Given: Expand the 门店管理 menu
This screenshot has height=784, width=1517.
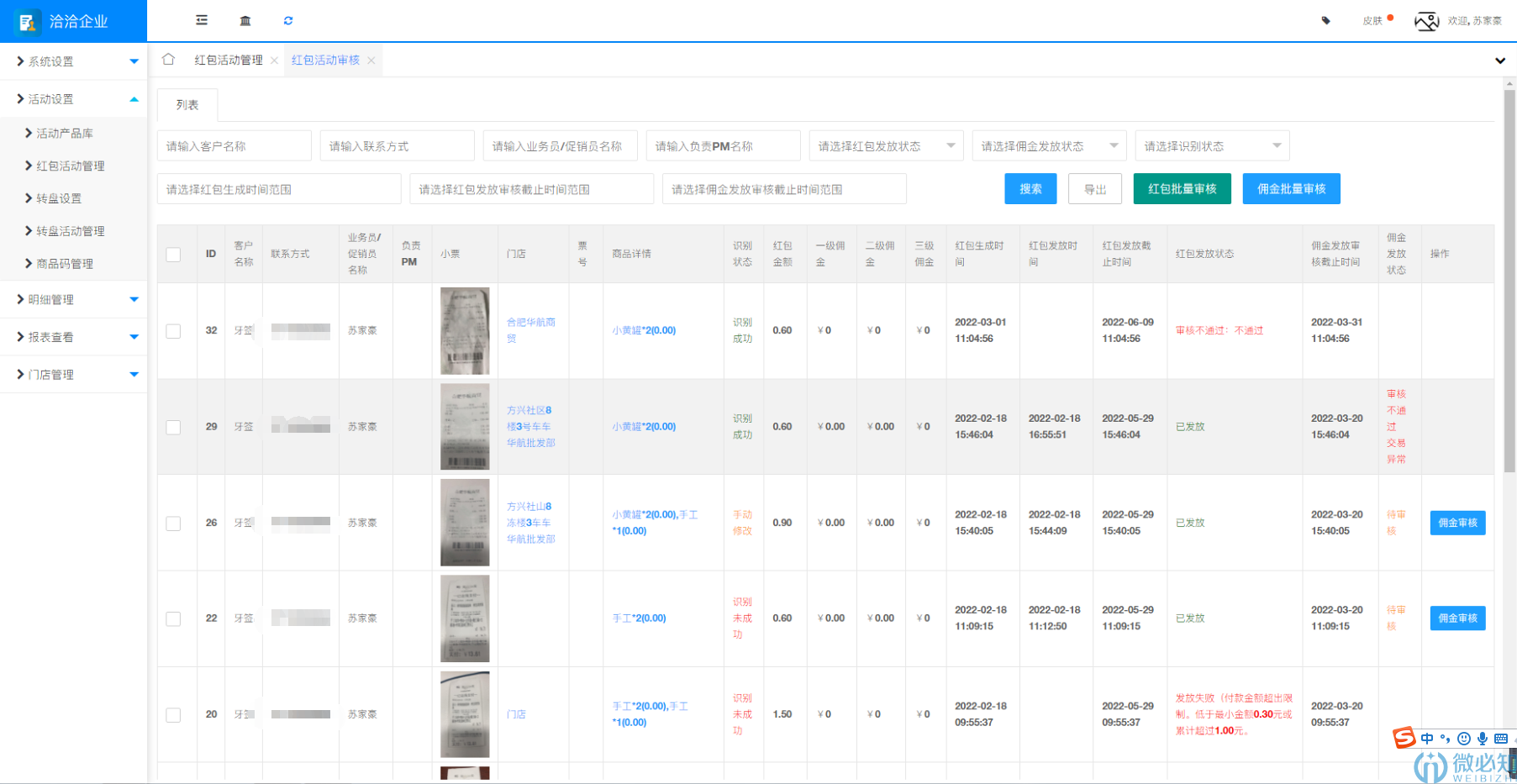Looking at the screenshot, I should pos(74,375).
